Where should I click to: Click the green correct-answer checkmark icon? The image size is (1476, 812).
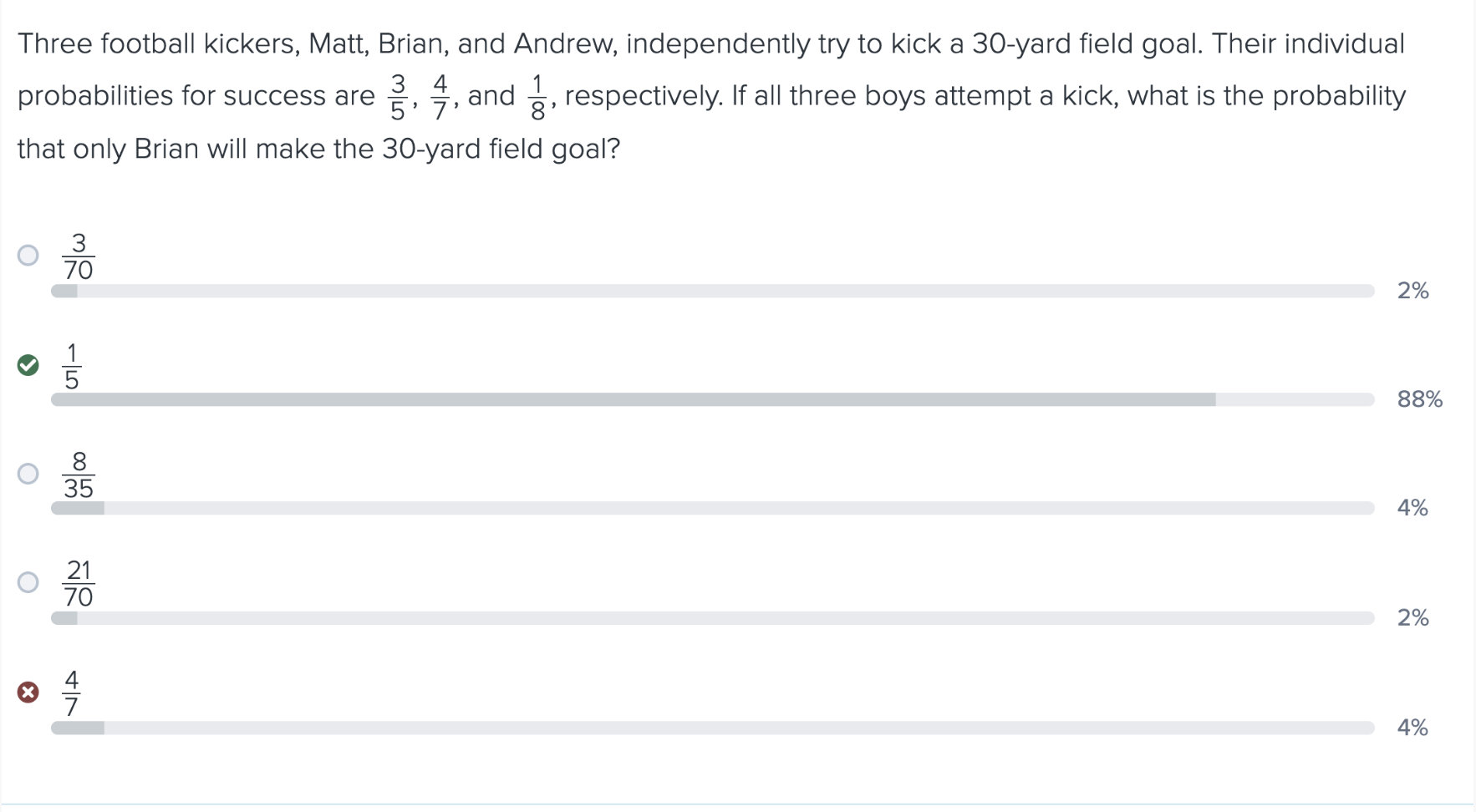coord(28,365)
